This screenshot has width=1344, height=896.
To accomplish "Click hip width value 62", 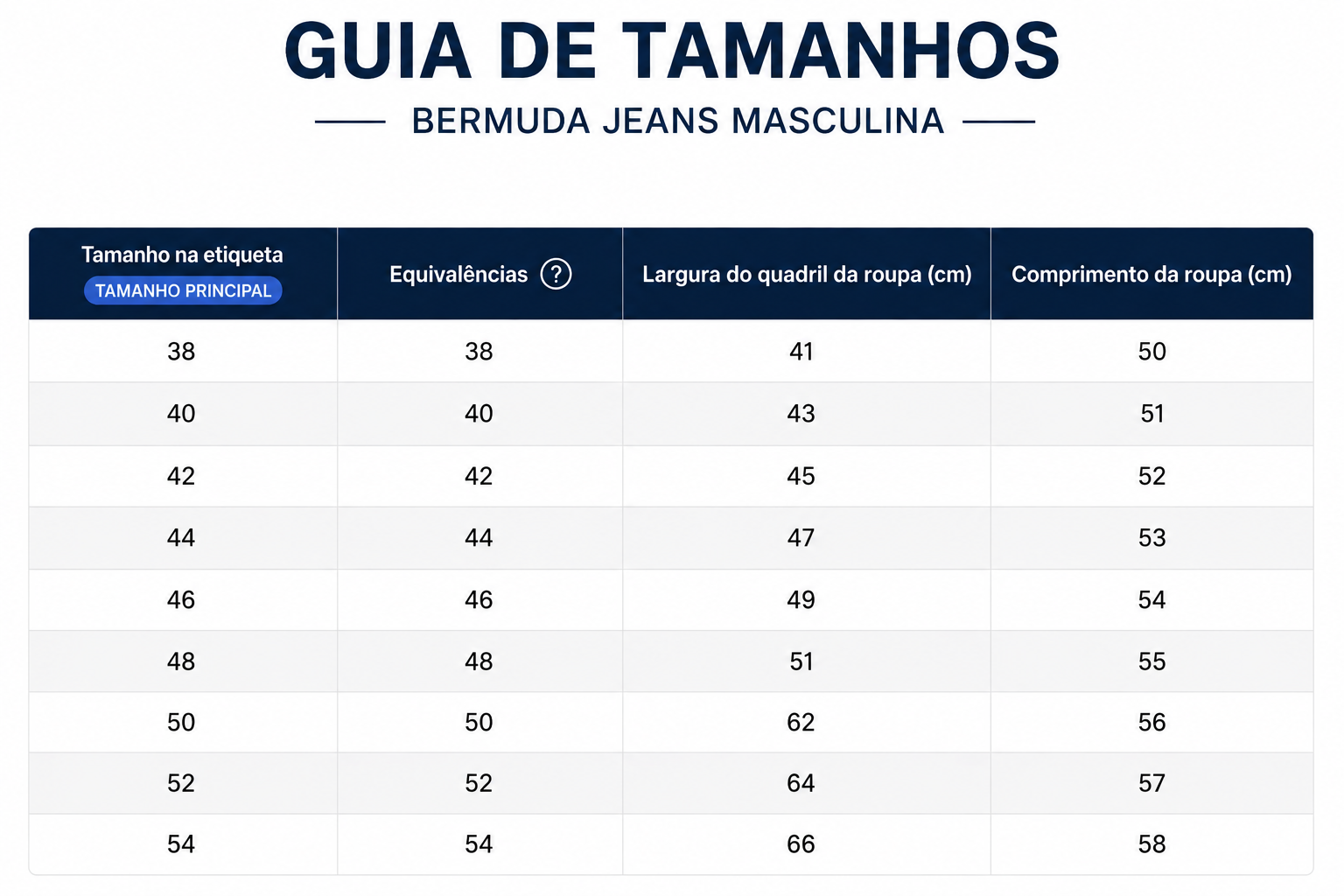I will (x=801, y=722).
